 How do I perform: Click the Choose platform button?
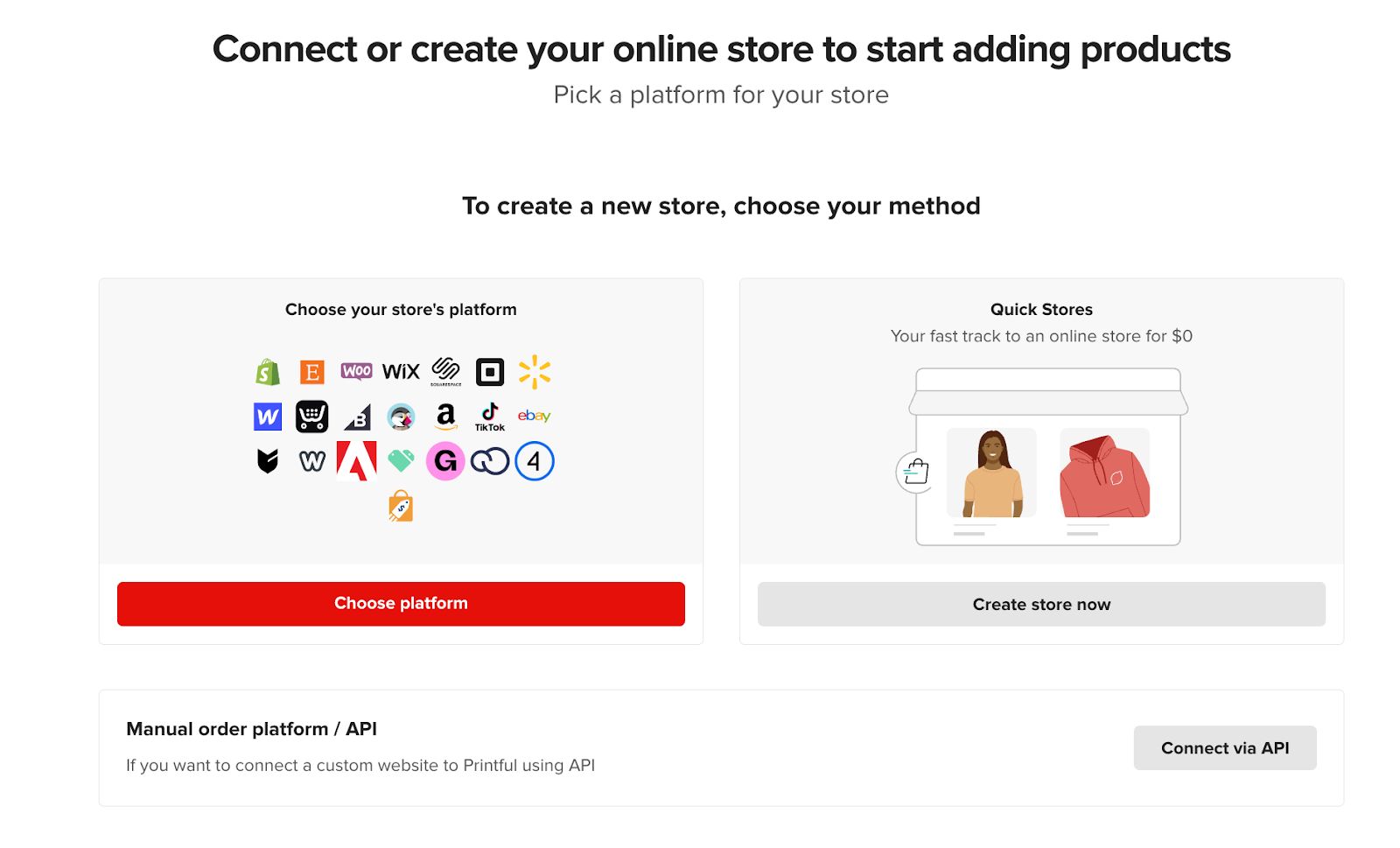400,603
